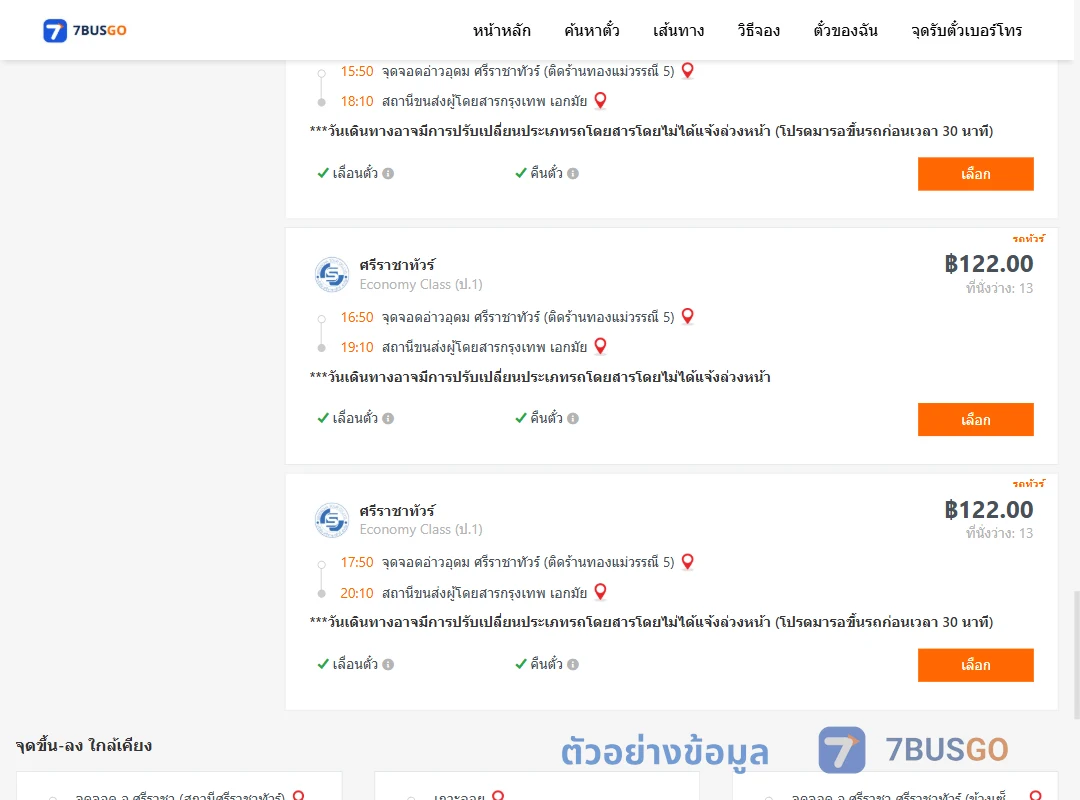
Task: Click ศรีราชาทัวร์ operator name on 17:50 trip
Action: tap(397, 511)
